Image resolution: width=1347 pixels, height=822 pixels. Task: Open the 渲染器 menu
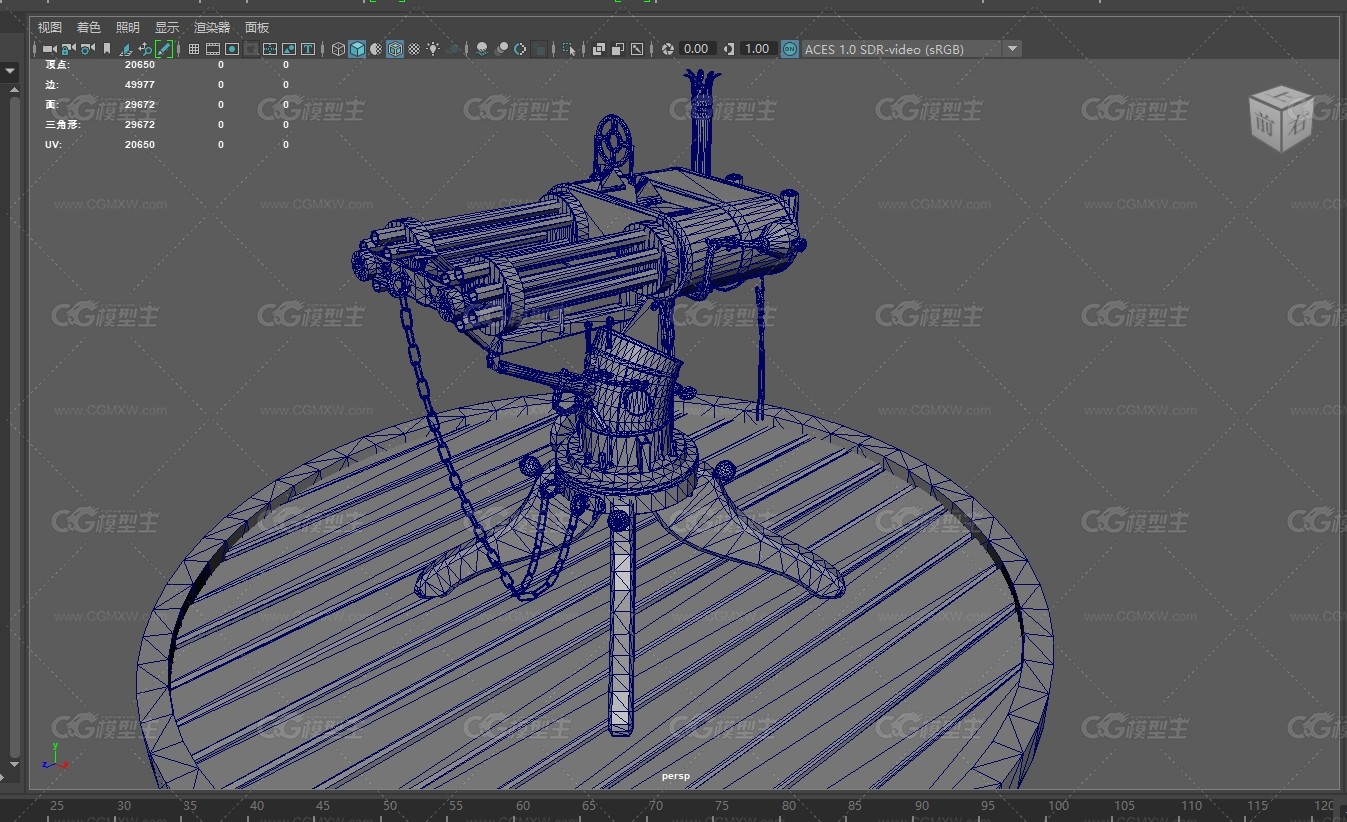pyautogui.click(x=212, y=28)
